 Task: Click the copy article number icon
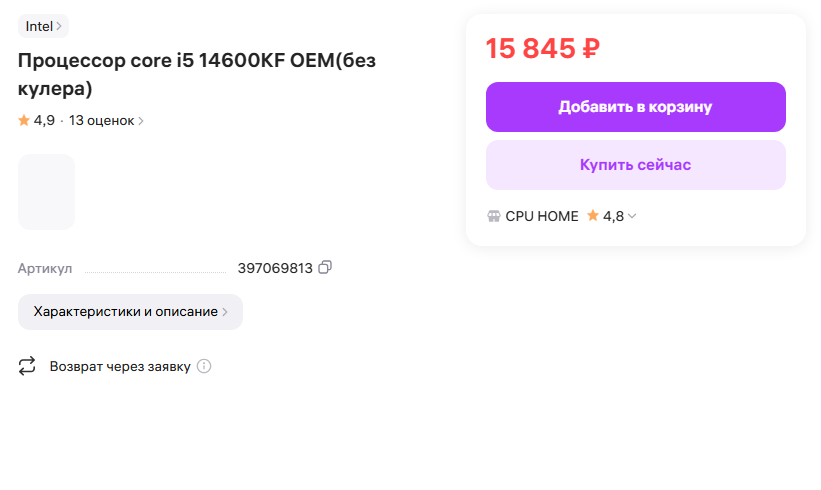tap(325, 268)
